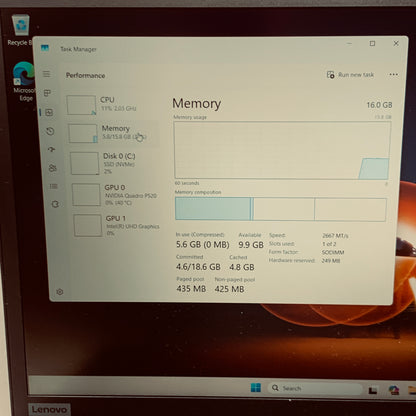The height and width of the screenshot is (416, 416).
Task: Click the Committed value 4.6/18.6 GB
Action: coord(198,267)
